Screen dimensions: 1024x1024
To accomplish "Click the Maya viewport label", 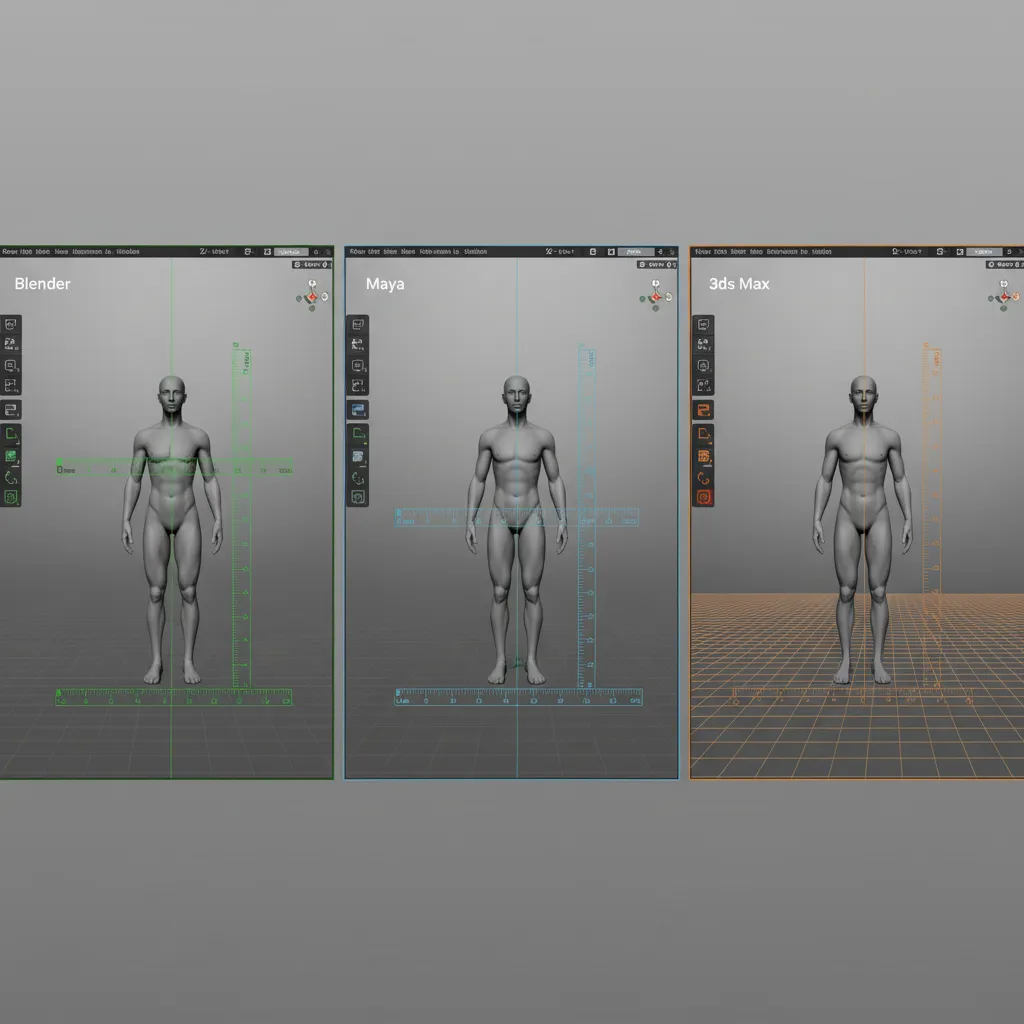I will pyautogui.click(x=384, y=284).
